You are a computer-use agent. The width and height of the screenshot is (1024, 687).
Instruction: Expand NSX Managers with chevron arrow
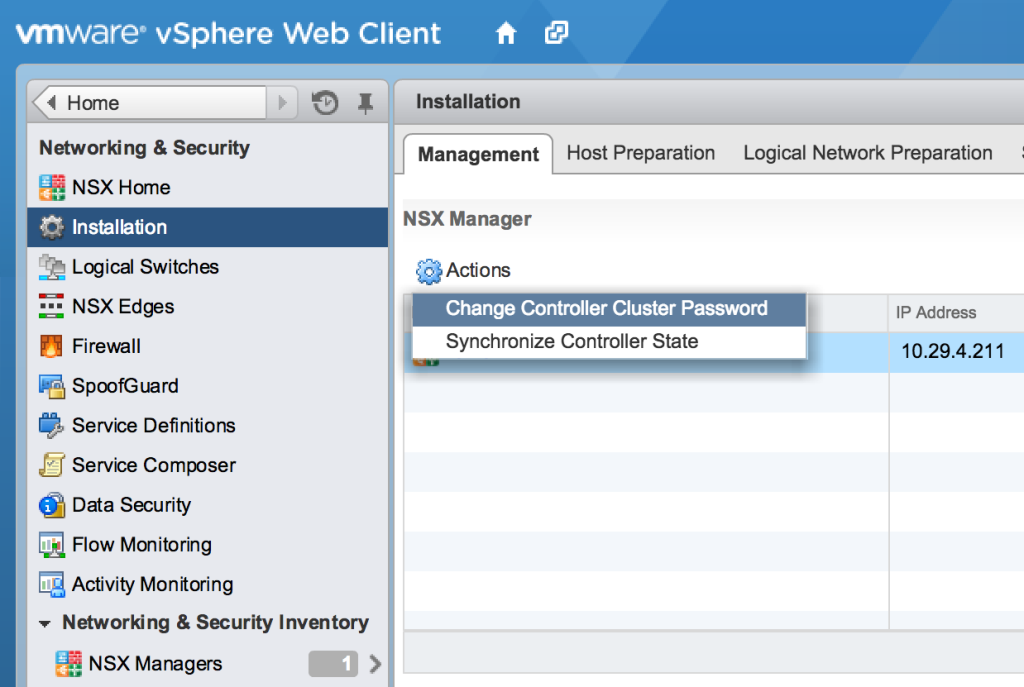click(x=375, y=664)
